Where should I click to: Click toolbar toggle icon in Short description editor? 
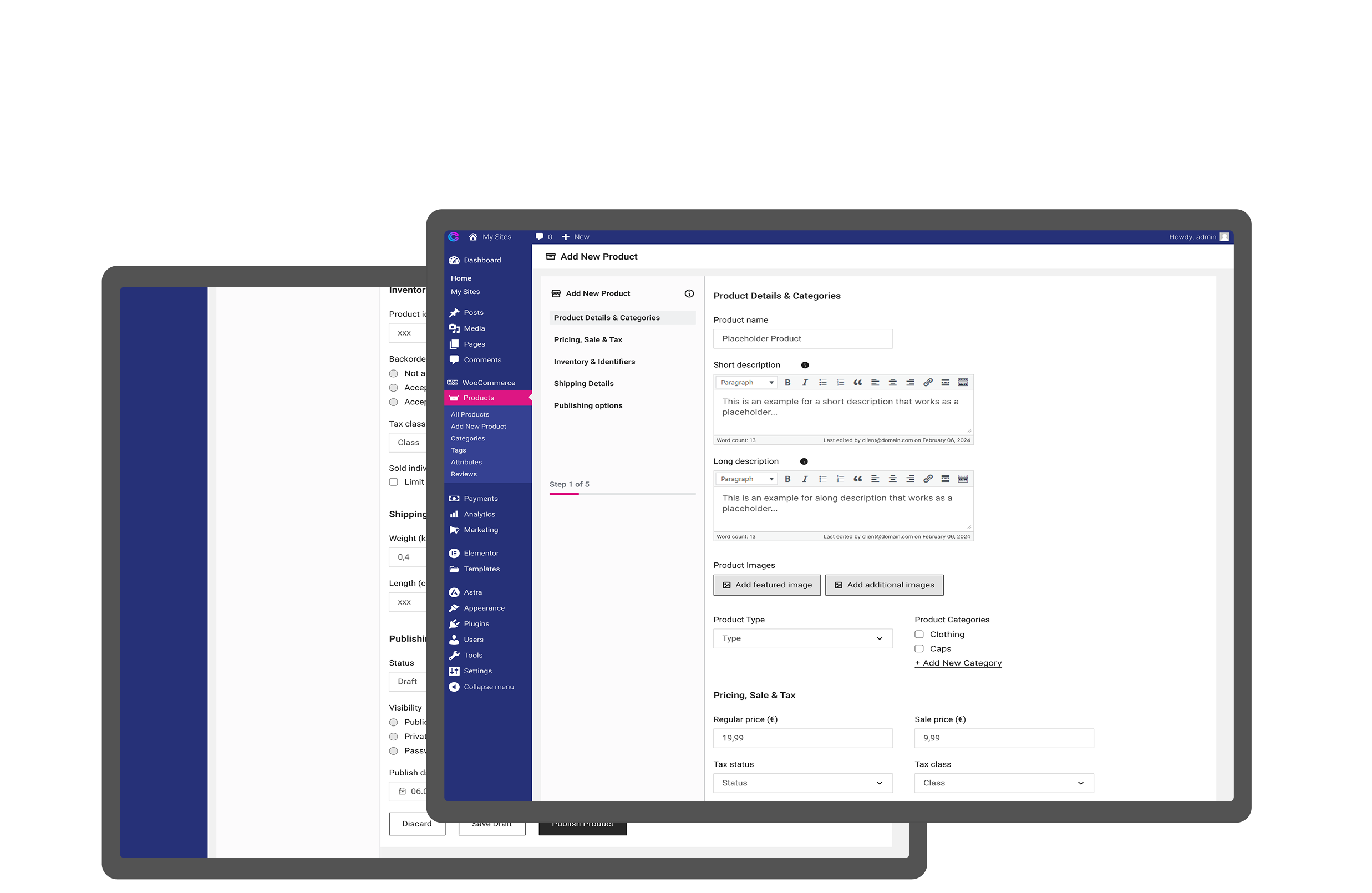coord(963,382)
